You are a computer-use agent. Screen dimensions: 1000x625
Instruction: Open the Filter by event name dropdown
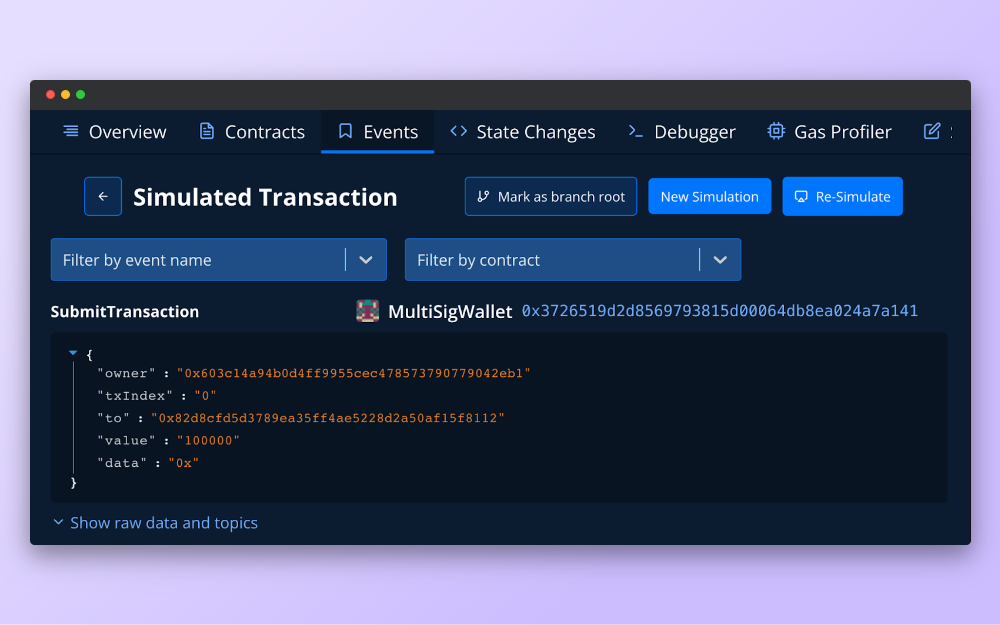(x=219, y=260)
